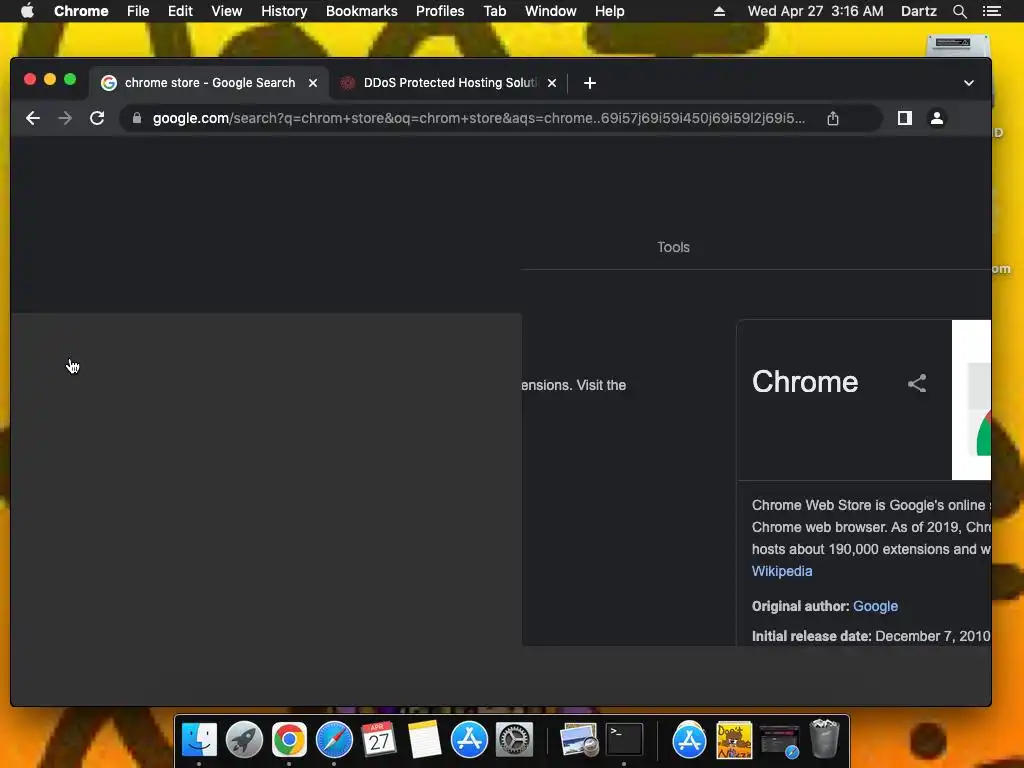
Task: Open the App Store icon right of Terminal
Action: pos(690,740)
